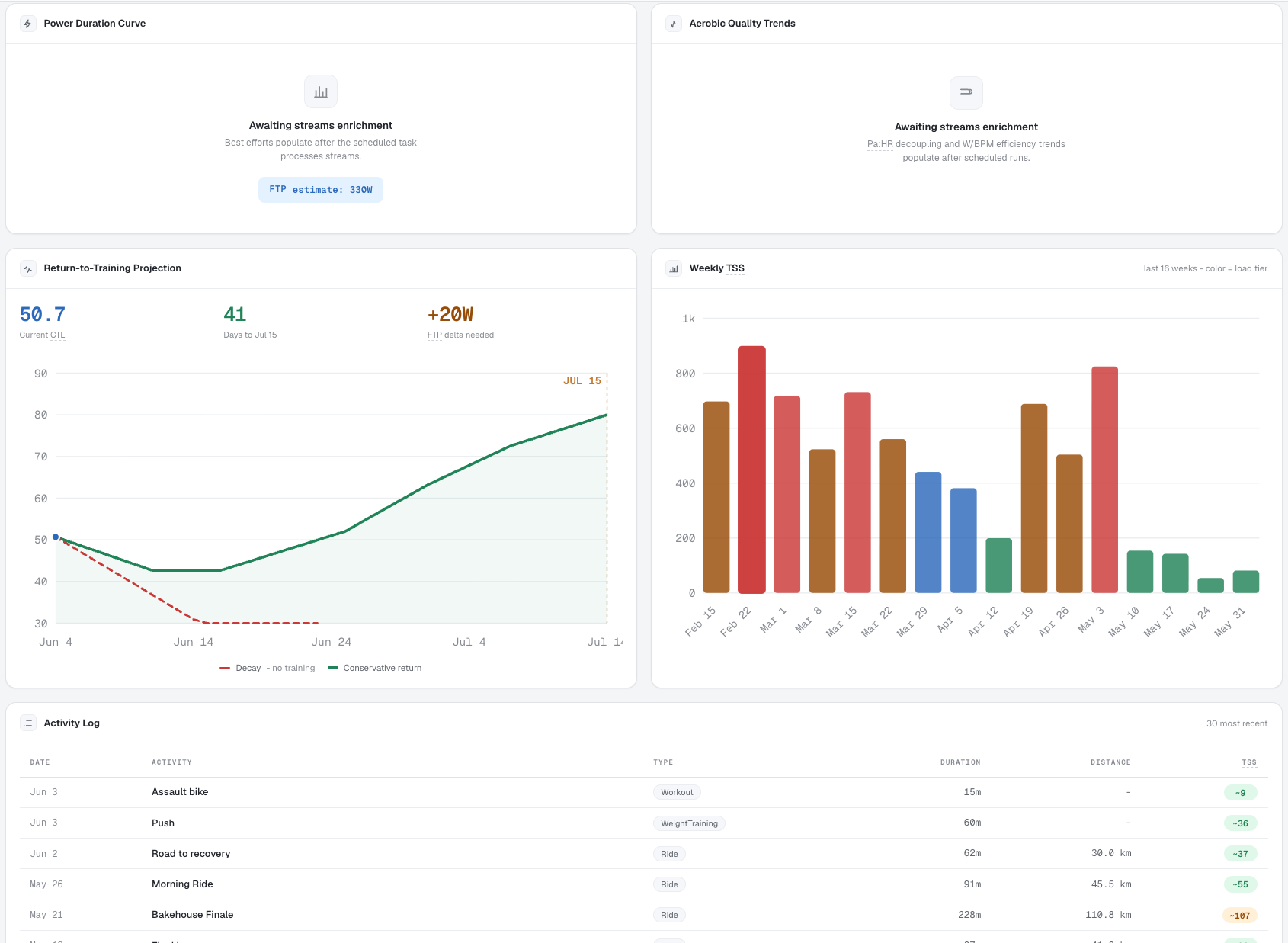Click the Mar 22 brown bar
Viewport: 1288px width, 943px height.
click(x=893, y=516)
